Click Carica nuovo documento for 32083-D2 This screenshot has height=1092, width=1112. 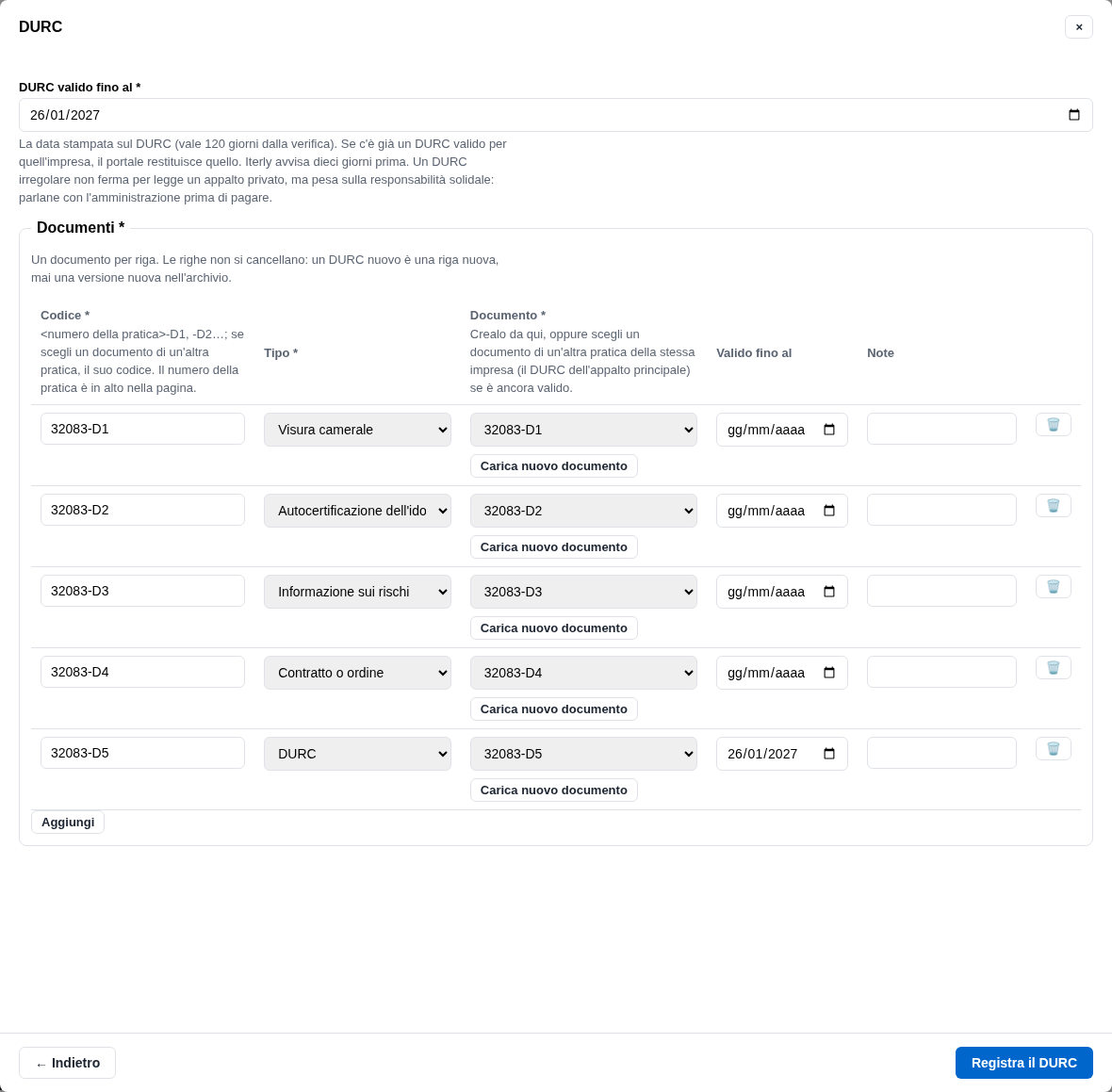(x=554, y=546)
